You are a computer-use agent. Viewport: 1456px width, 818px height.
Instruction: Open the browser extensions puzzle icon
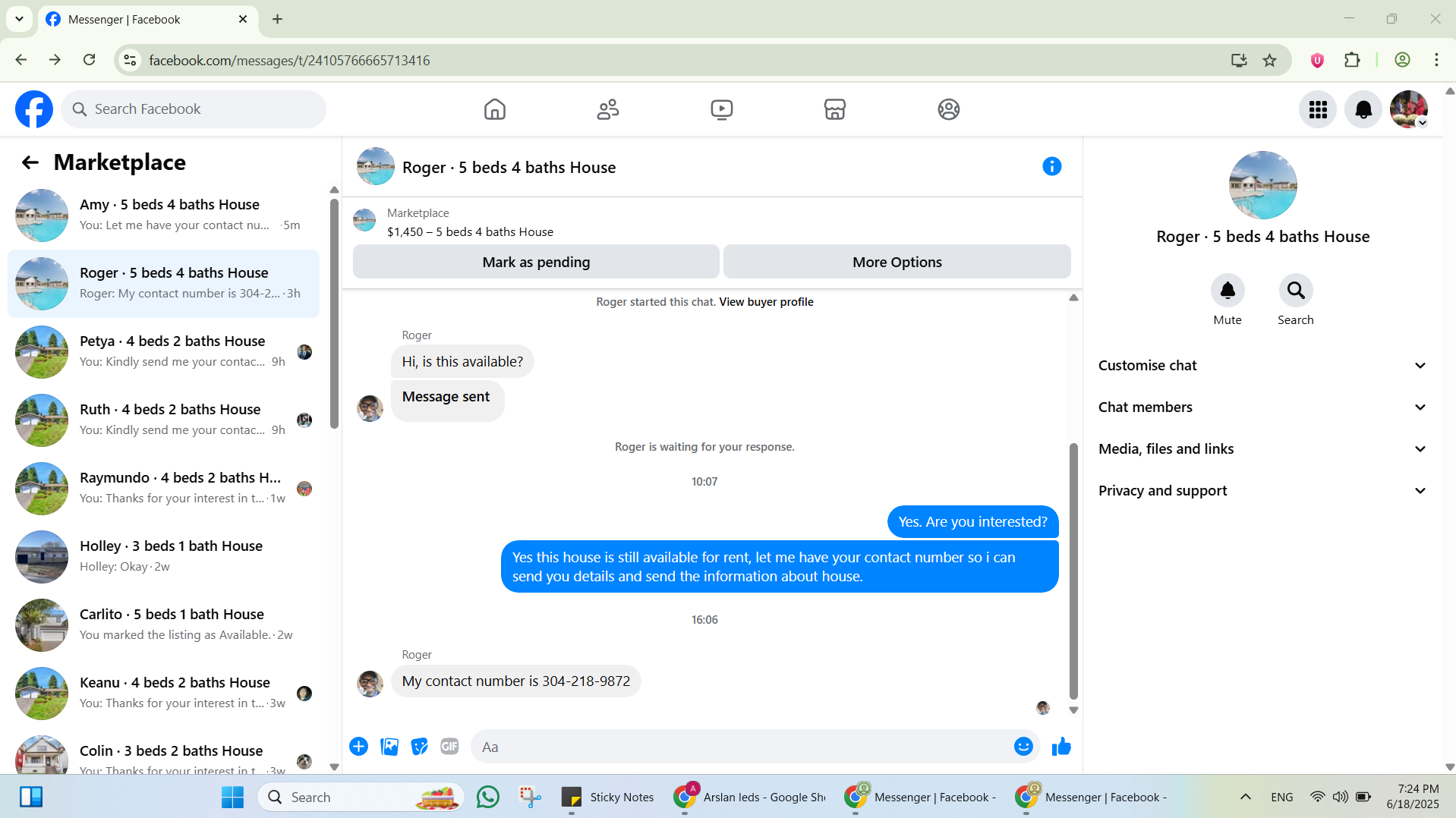(x=1352, y=60)
